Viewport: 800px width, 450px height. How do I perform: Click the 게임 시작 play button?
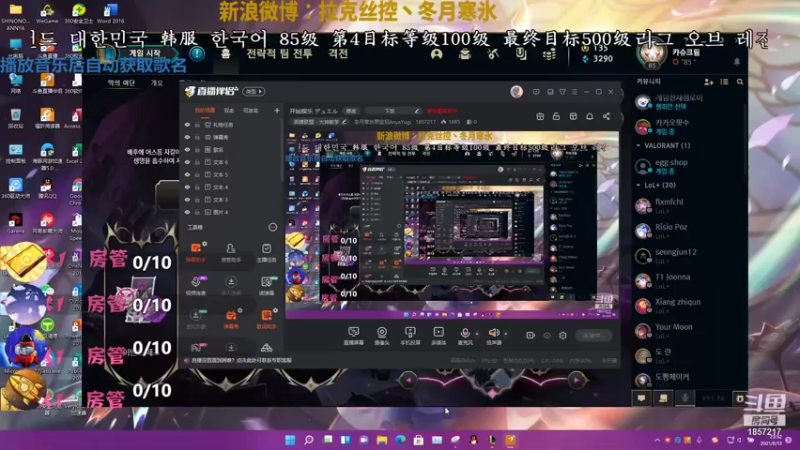coord(145,53)
